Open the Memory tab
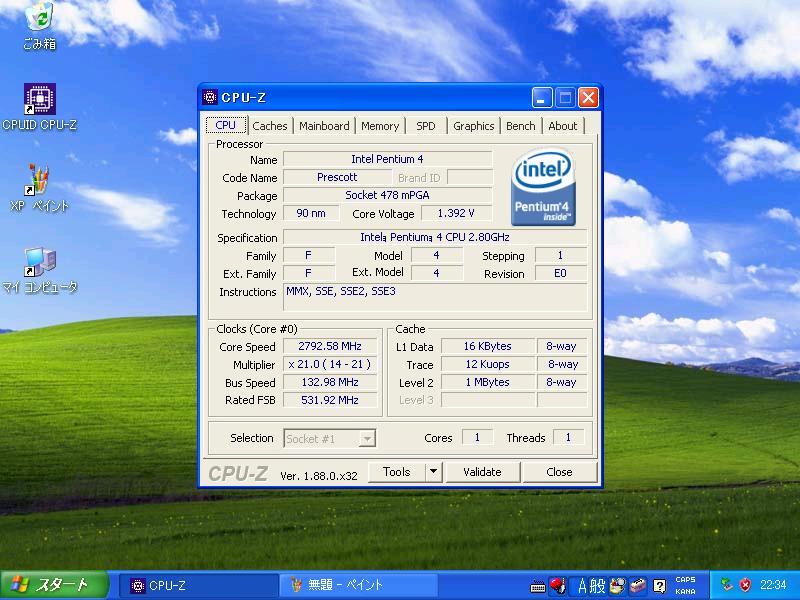Viewport: 800px width, 600px height. (380, 126)
